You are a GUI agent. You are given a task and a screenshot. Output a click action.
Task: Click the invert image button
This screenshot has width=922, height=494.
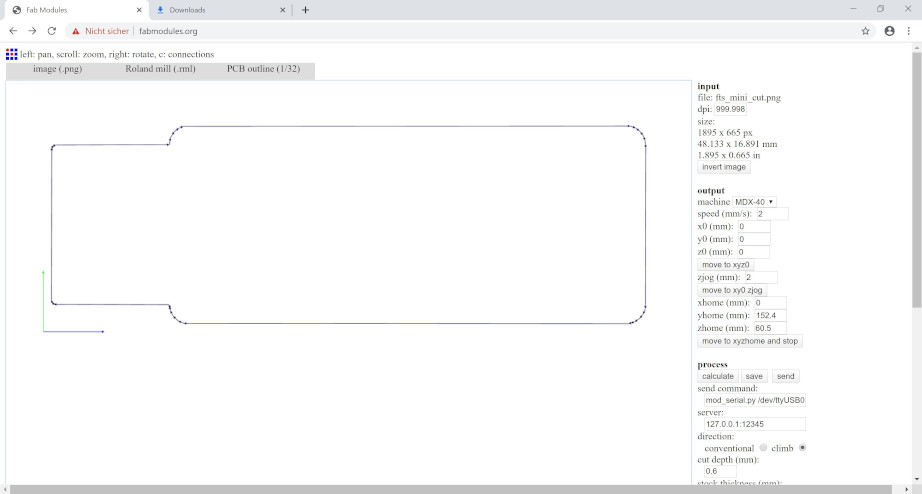pyautogui.click(x=724, y=167)
